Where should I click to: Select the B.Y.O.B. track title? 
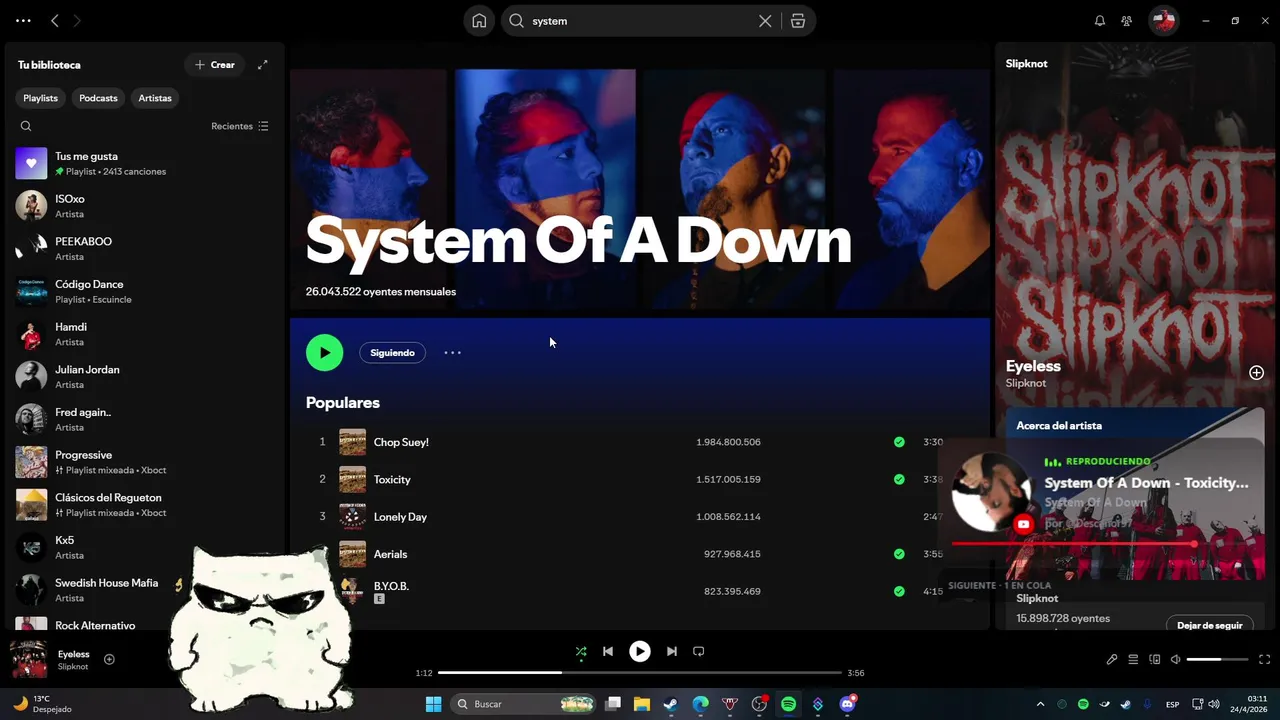click(391, 586)
